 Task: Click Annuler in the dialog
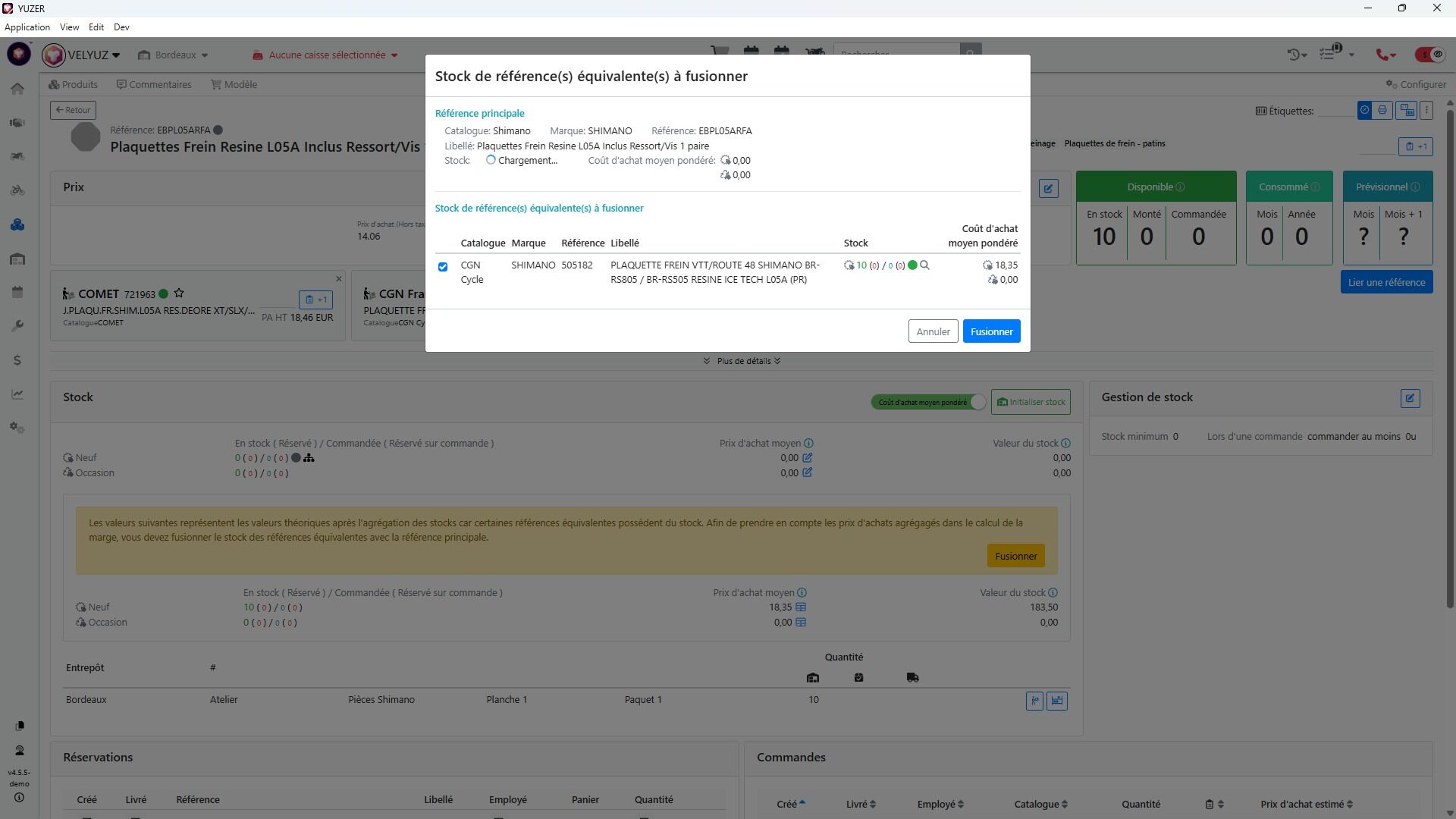[x=932, y=331]
